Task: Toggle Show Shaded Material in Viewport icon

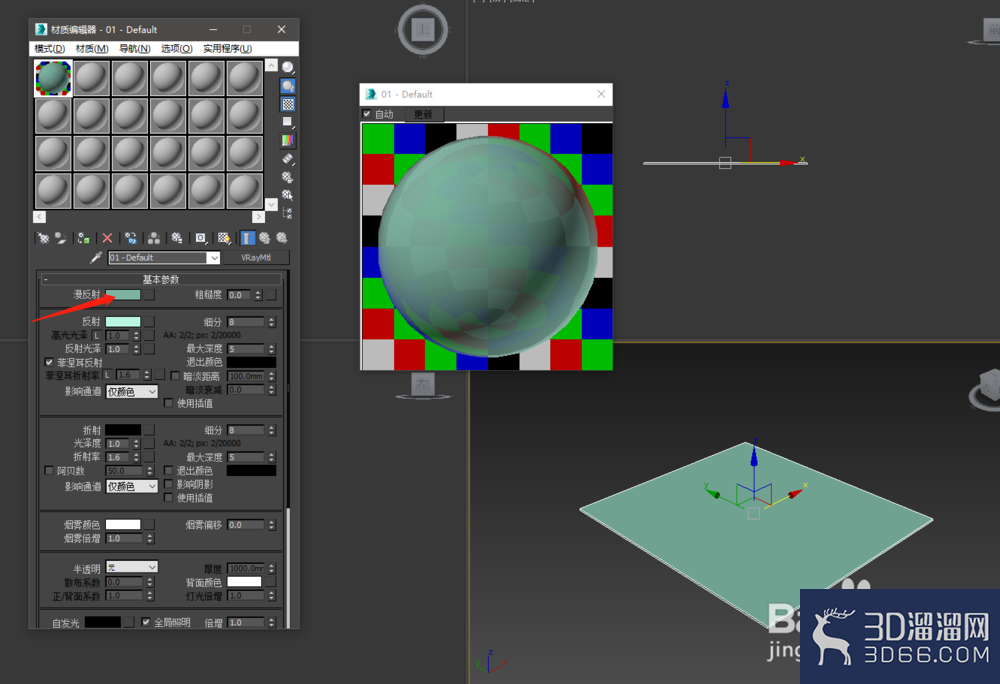Action: [x=224, y=238]
